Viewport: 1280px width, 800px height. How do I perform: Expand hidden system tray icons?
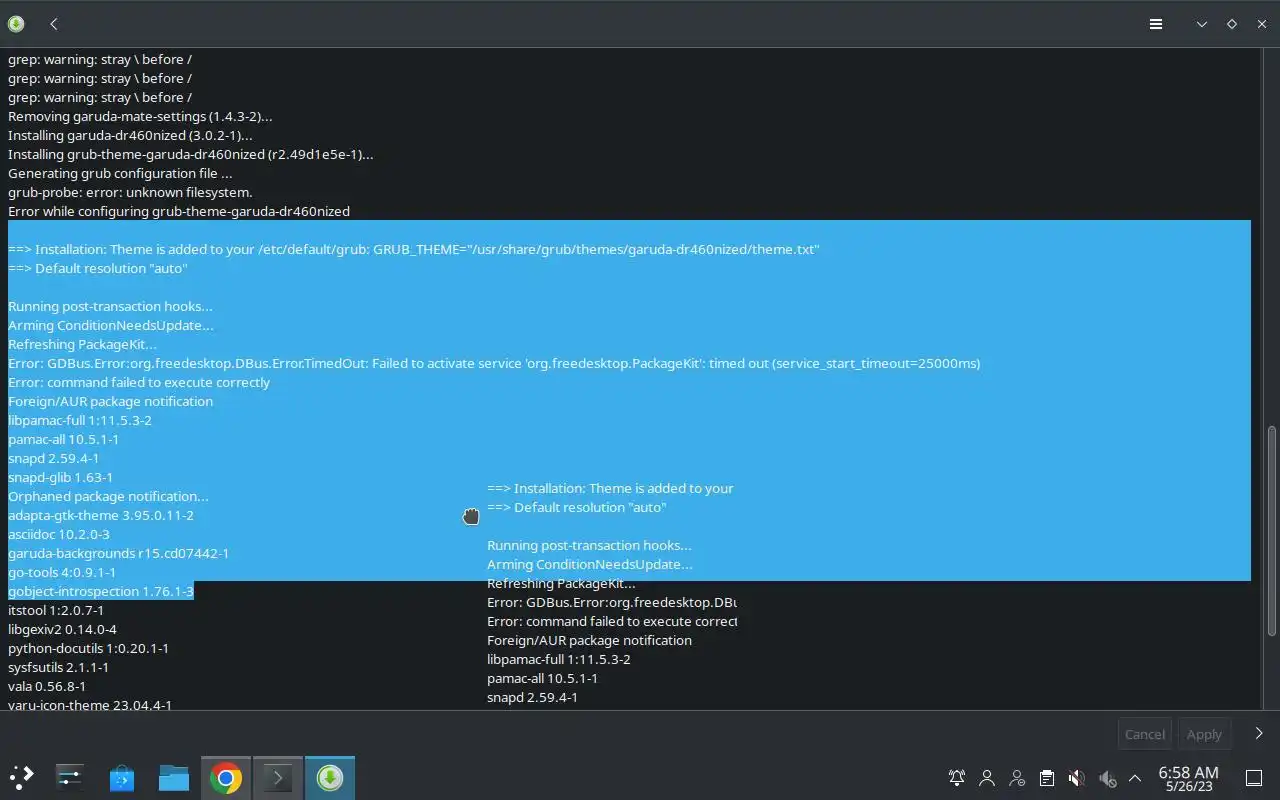point(1135,778)
